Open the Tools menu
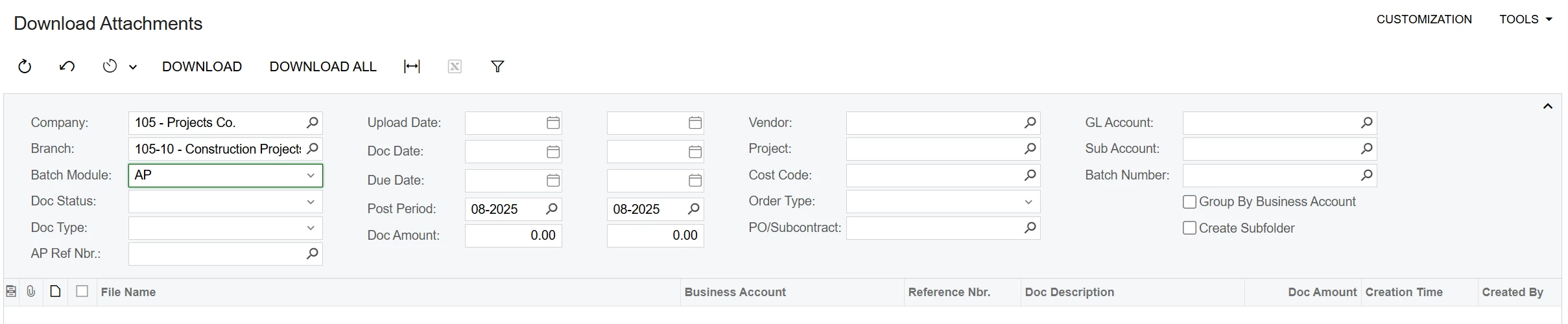The height and width of the screenshot is (324, 1568). coord(1525,19)
